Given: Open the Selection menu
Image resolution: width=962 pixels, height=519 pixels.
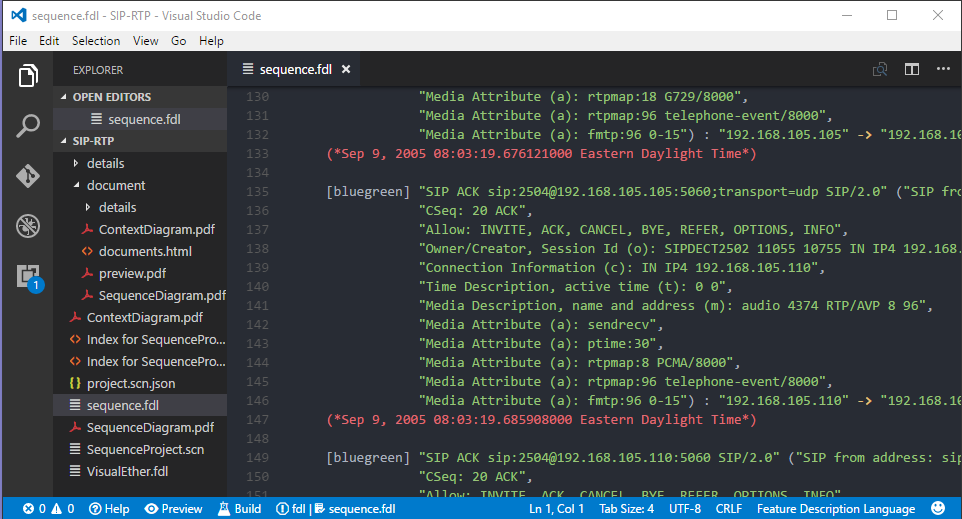Looking at the screenshot, I should 96,40.
